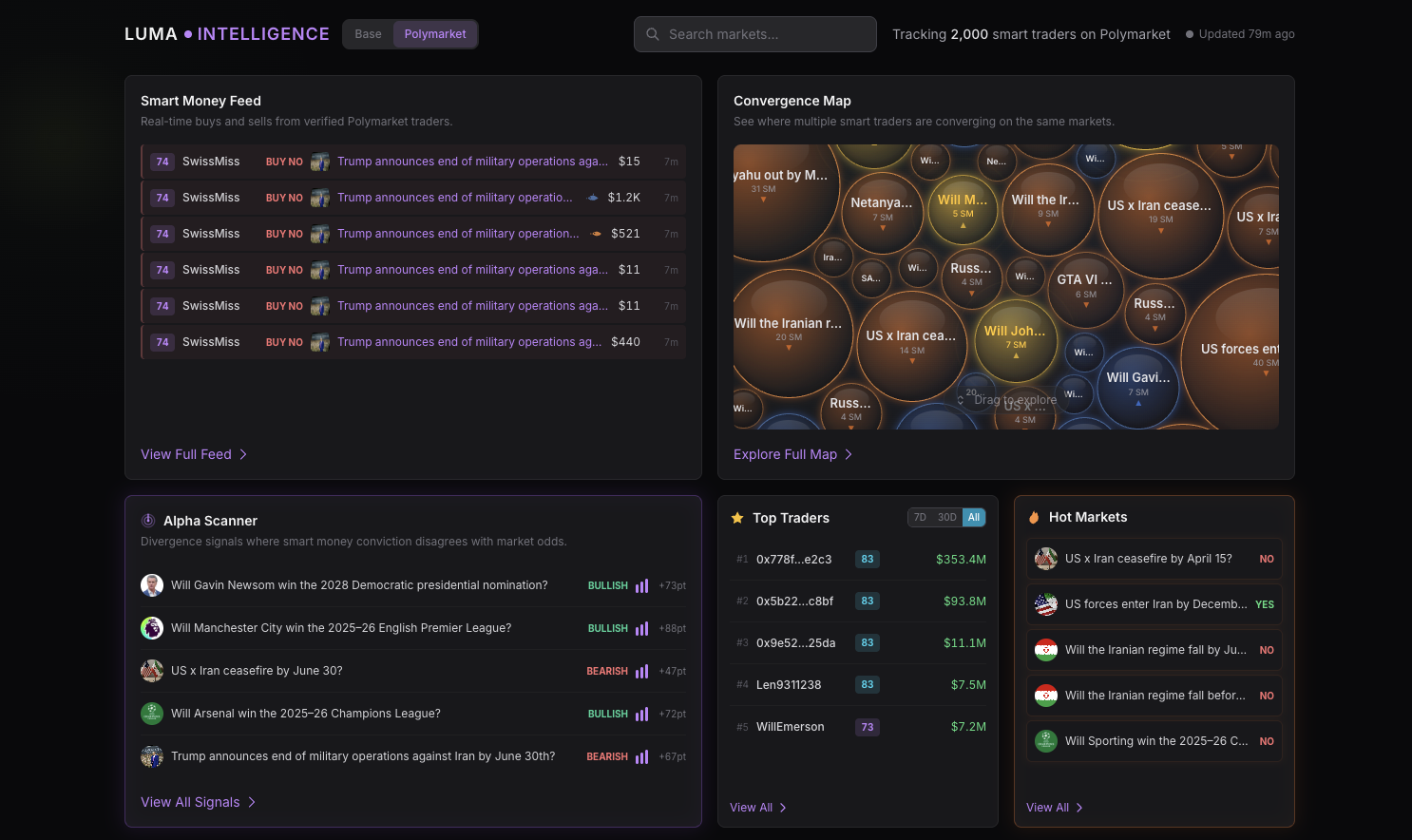Select the 7D timeframe in Top Traders

(x=920, y=517)
